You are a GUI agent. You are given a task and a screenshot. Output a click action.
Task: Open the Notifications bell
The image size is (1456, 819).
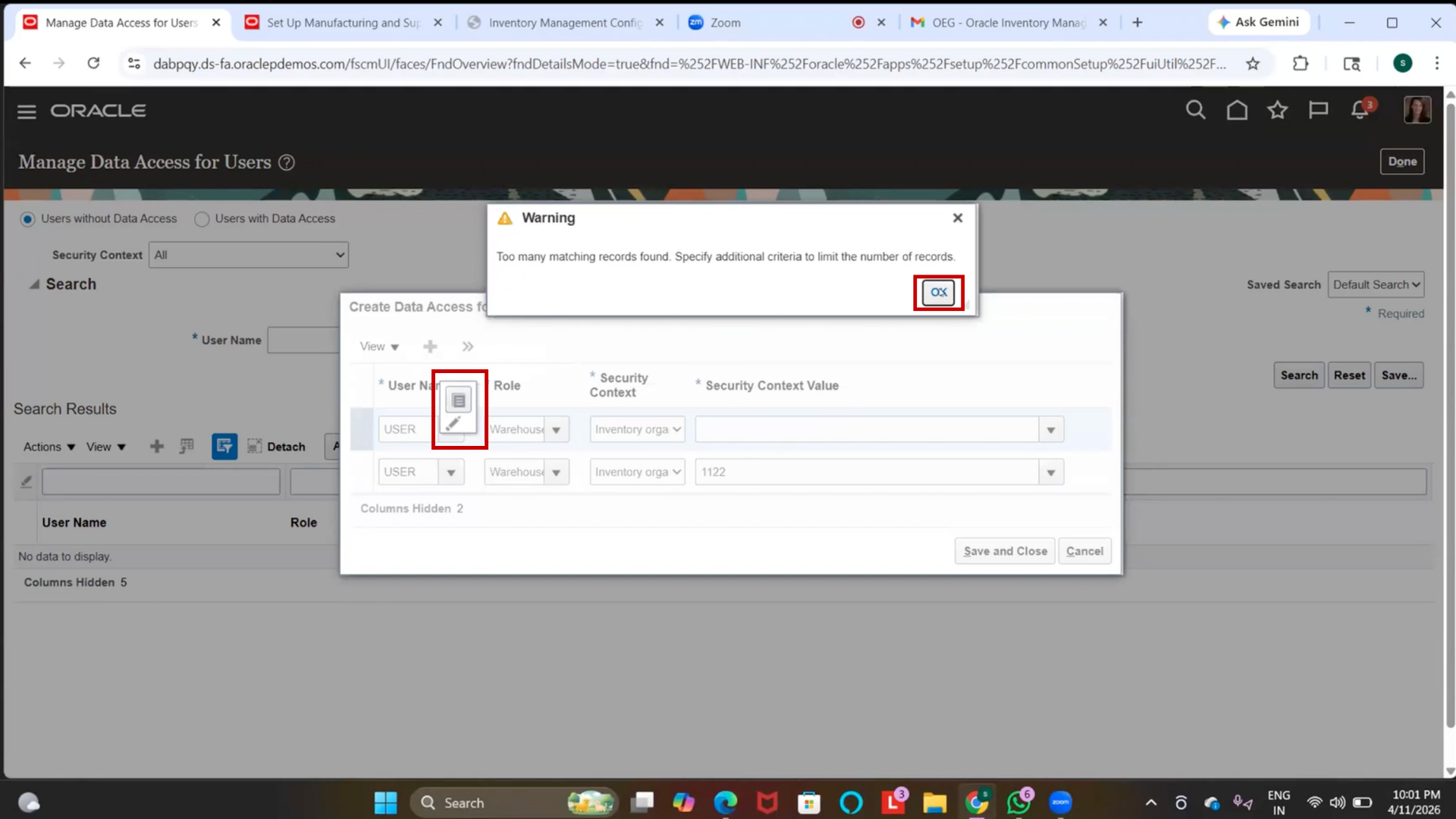pos(1360,110)
